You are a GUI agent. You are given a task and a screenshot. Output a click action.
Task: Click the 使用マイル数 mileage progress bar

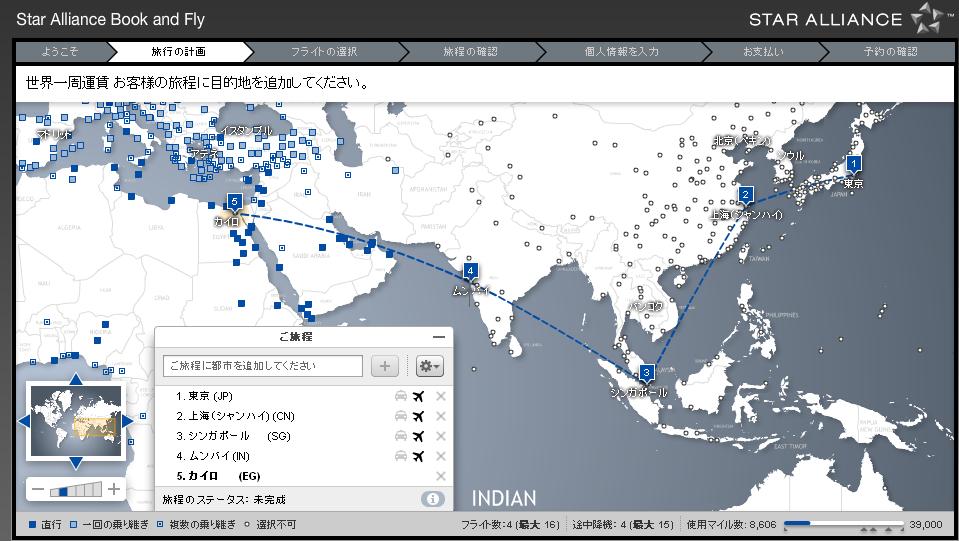click(843, 524)
